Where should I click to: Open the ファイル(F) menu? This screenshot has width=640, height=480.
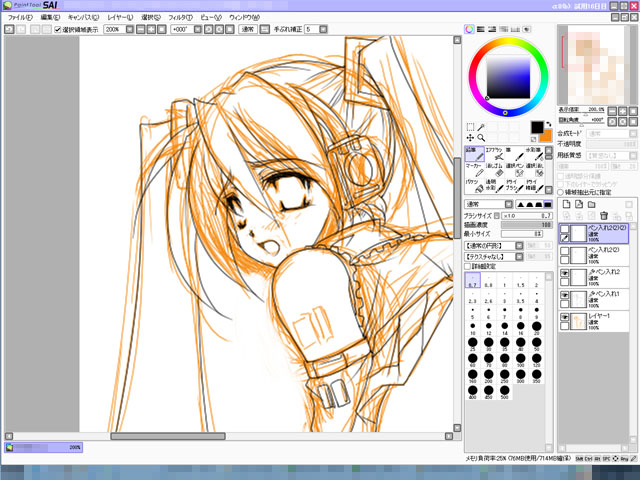pyautogui.click(x=20, y=18)
